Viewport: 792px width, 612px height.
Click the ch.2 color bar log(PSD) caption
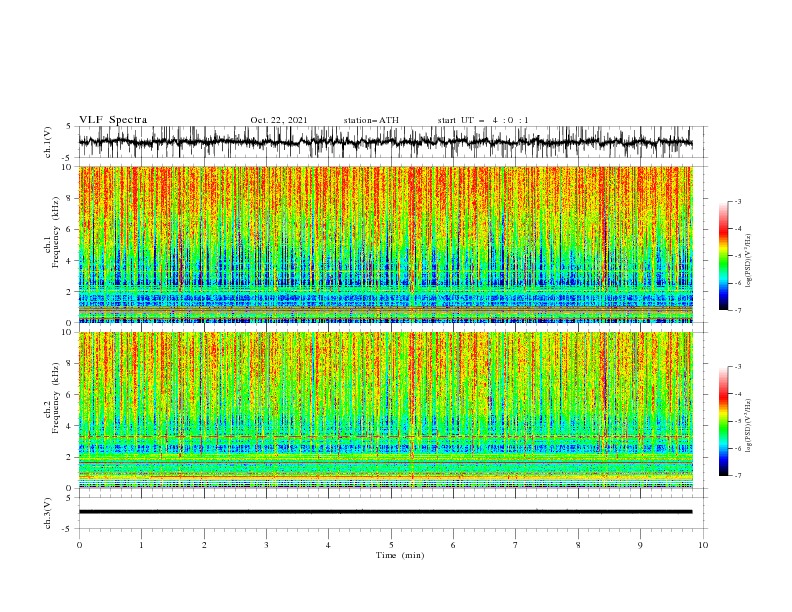(749, 426)
